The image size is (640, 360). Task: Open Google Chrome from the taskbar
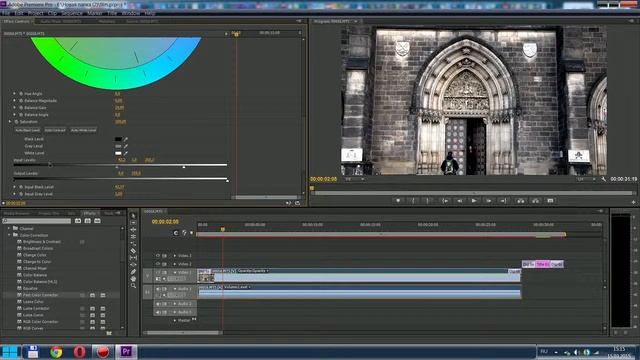tap(56, 351)
